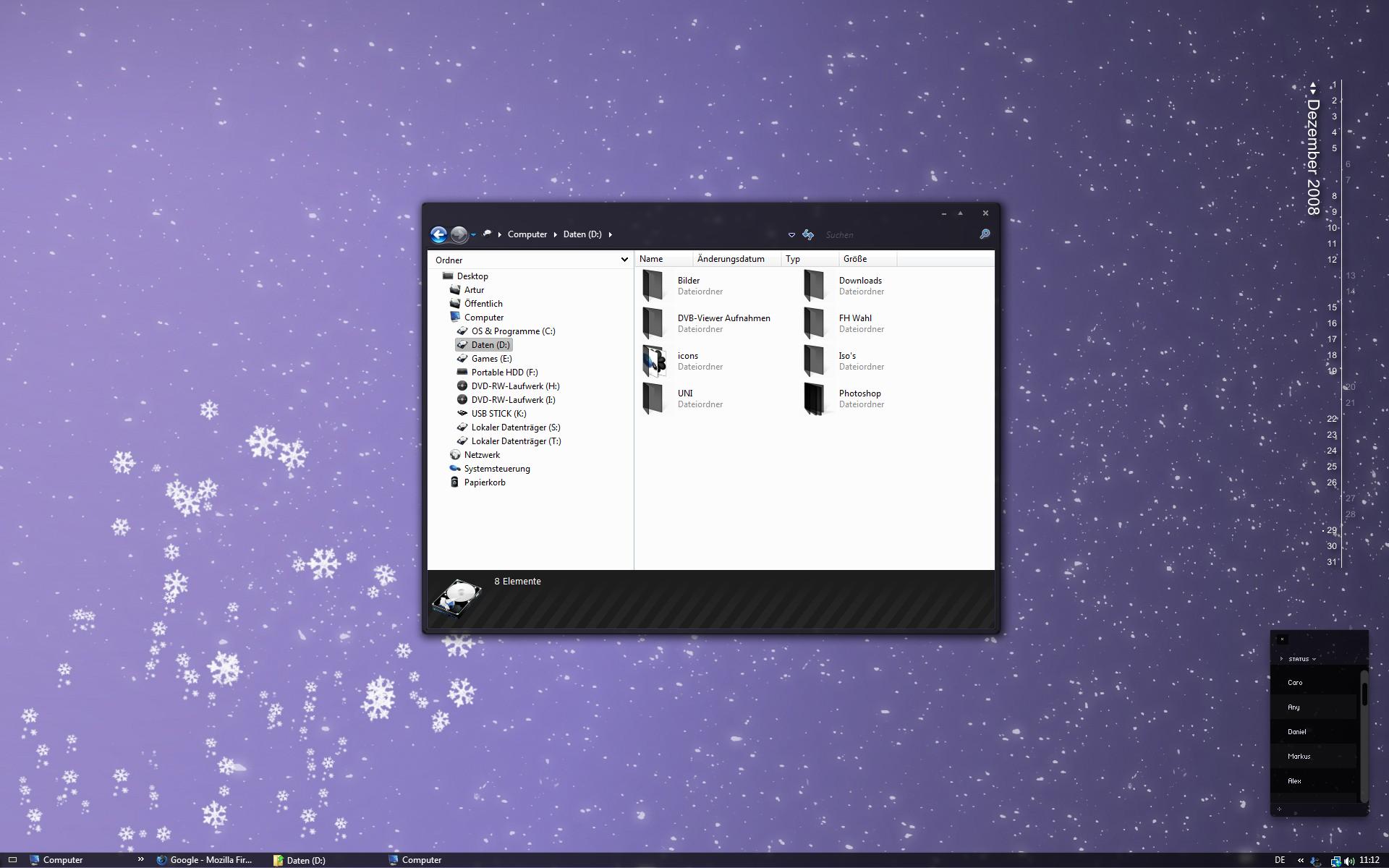
Task: Select Games (E:) drive in tree
Action: point(491,359)
